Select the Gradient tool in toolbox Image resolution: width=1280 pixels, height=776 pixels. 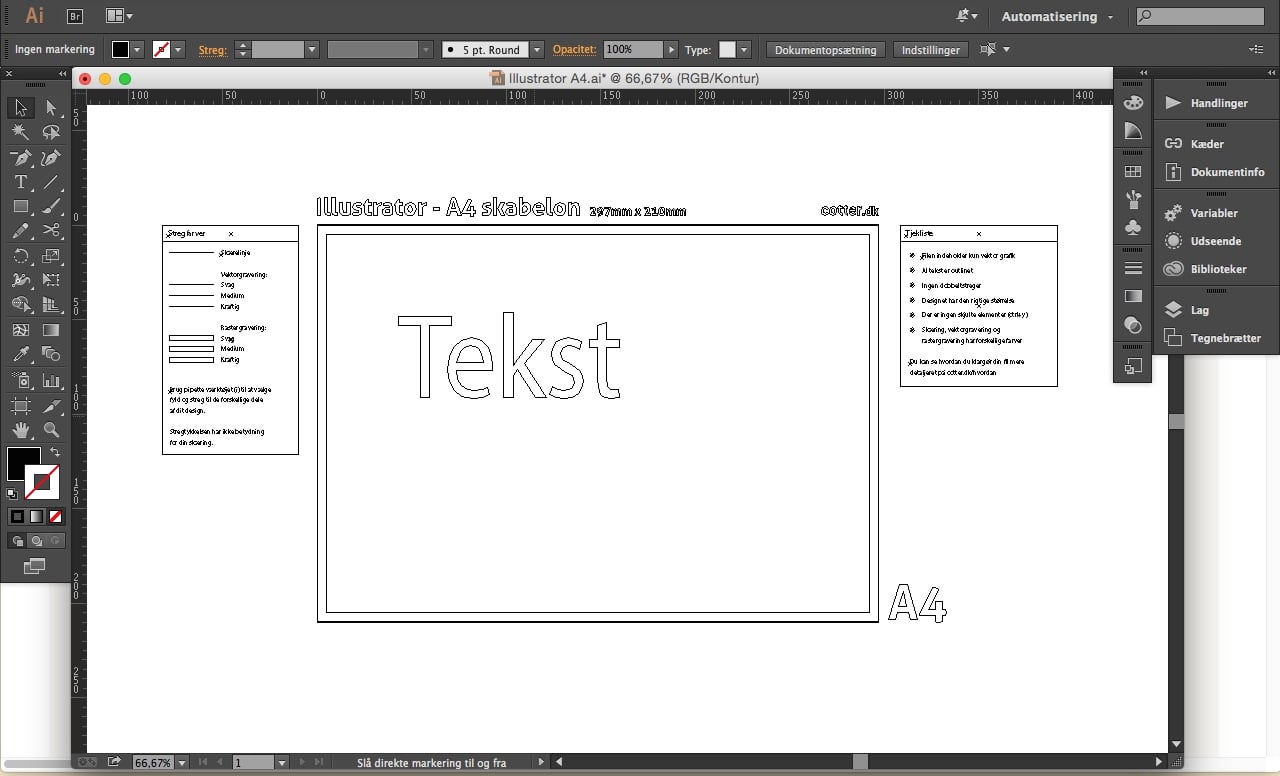(x=51, y=330)
